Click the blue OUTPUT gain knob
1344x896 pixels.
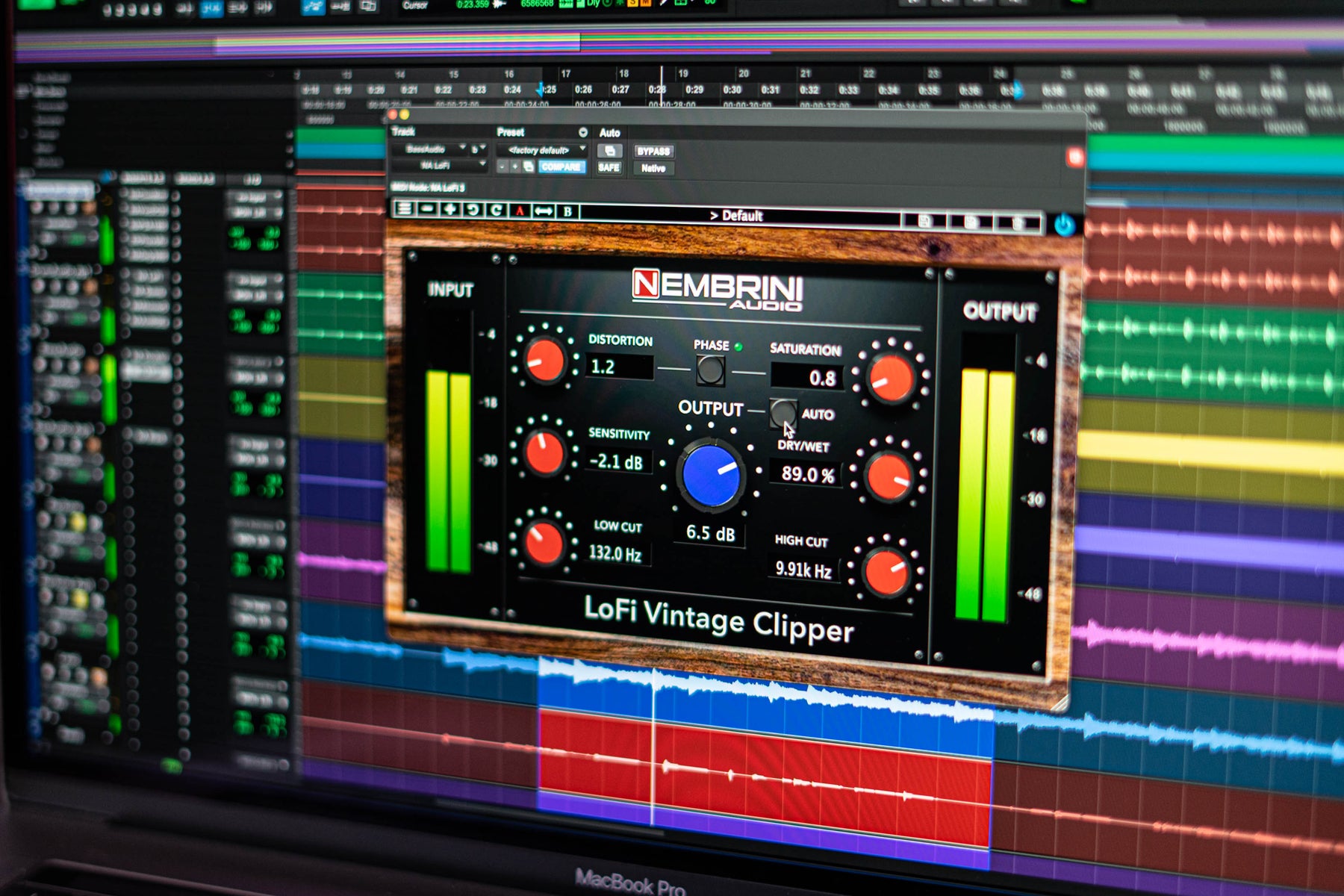[x=712, y=476]
